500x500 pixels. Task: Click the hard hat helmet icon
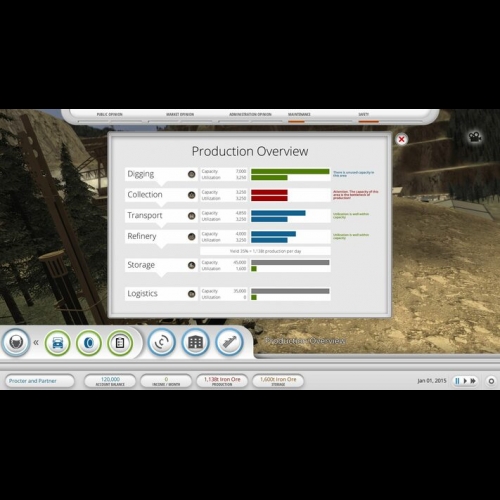pyautogui.click(x=16, y=342)
